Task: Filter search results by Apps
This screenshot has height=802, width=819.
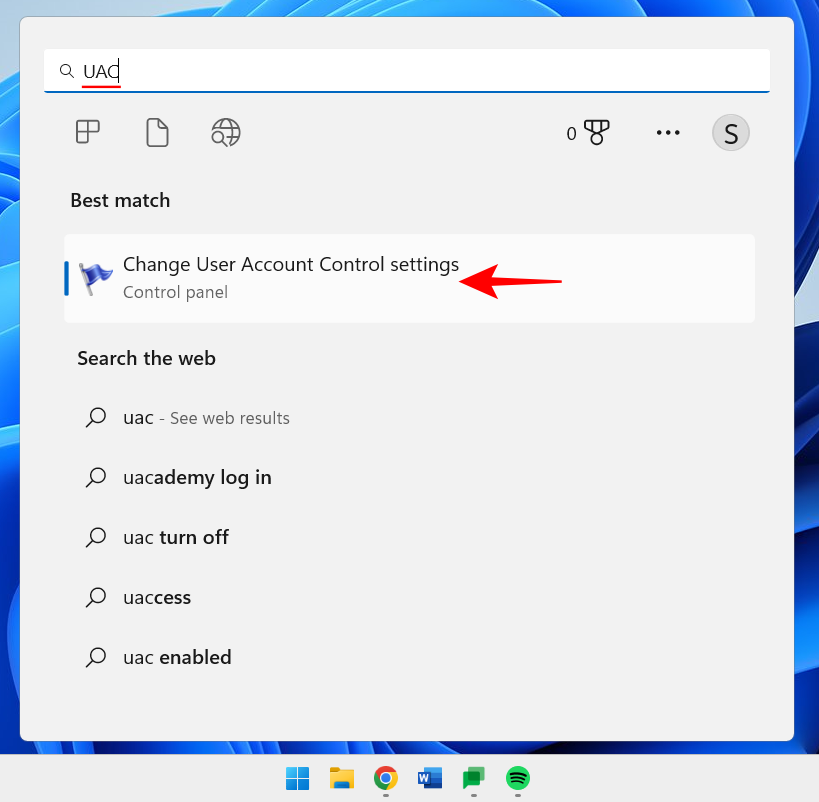Action: [88, 132]
